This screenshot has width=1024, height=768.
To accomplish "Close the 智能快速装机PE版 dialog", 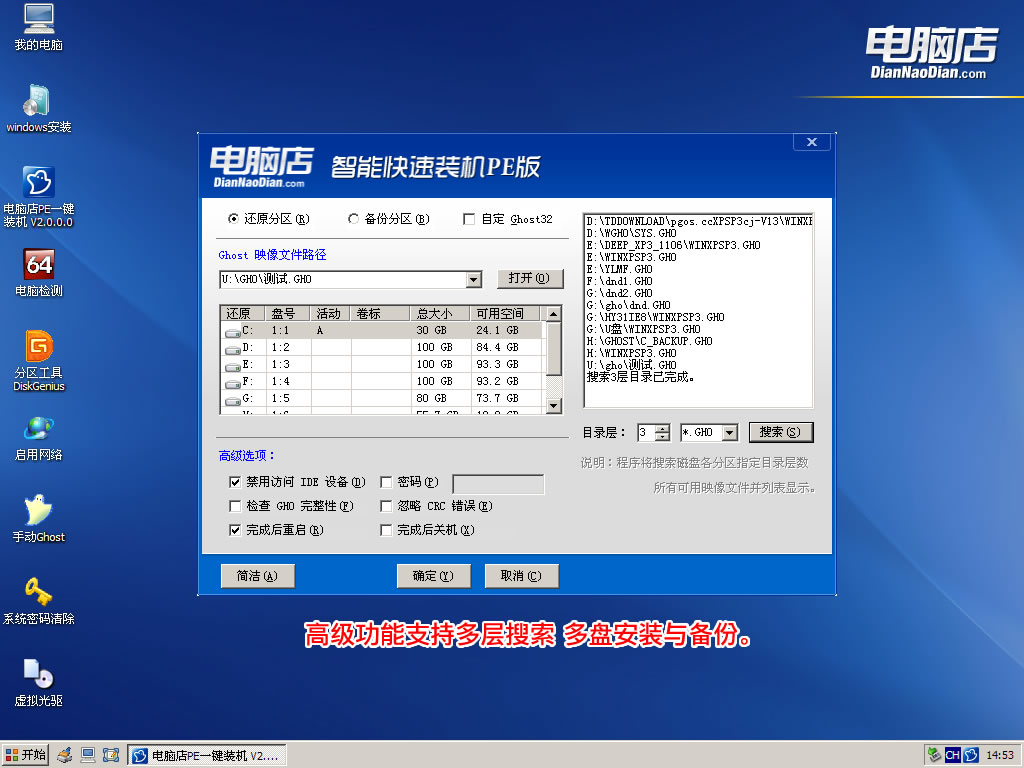I will click(812, 142).
